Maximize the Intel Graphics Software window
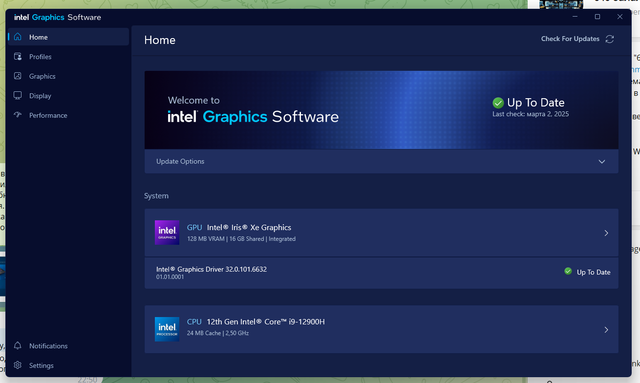Screen dimensions: 640x383 coord(597,17)
